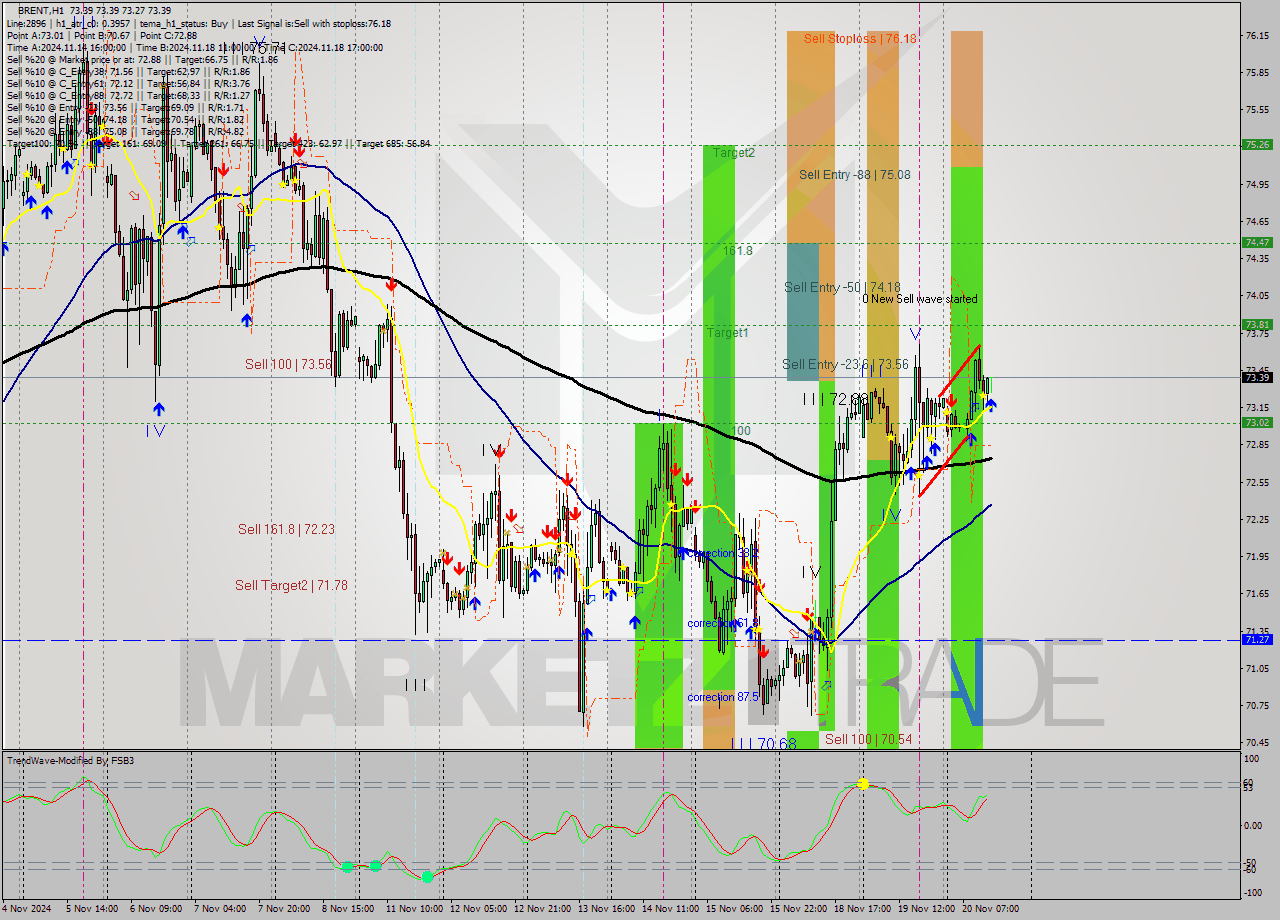Screen dimensions: 1280x920
Task: Click the Target1 label
Action: pos(727,332)
